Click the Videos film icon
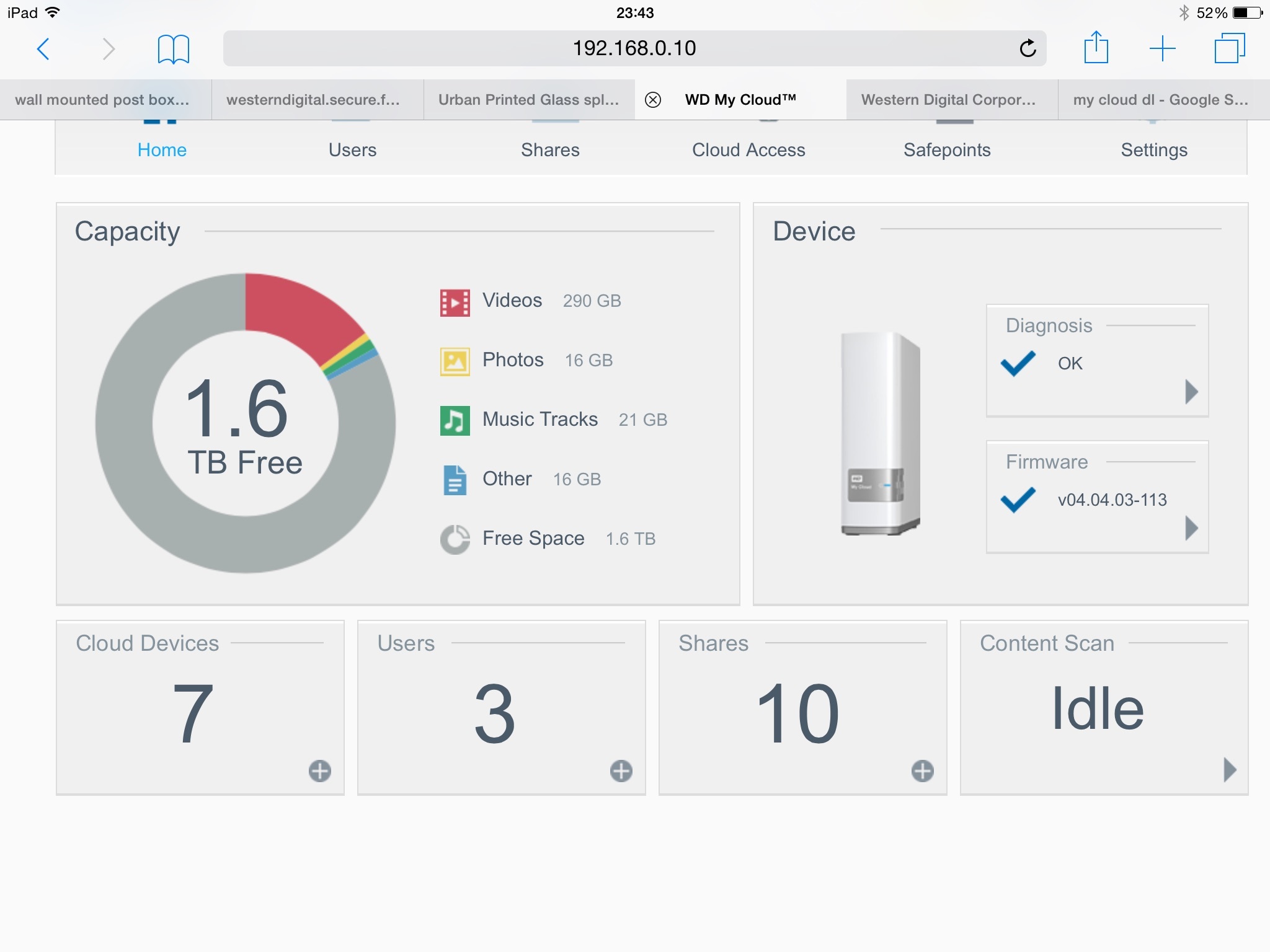This screenshot has width=1270, height=952. point(455,302)
